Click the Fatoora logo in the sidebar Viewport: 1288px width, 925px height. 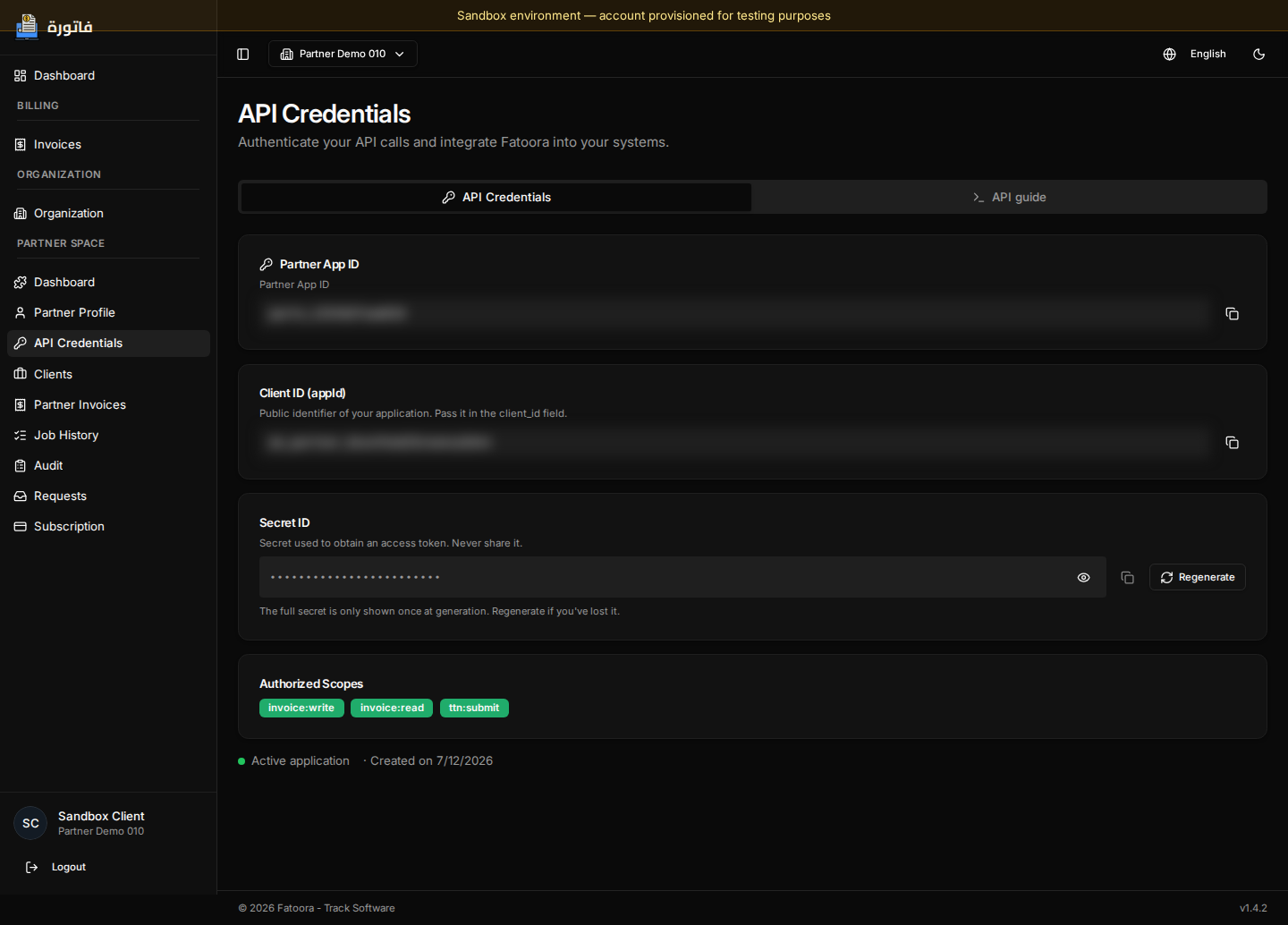[54, 27]
